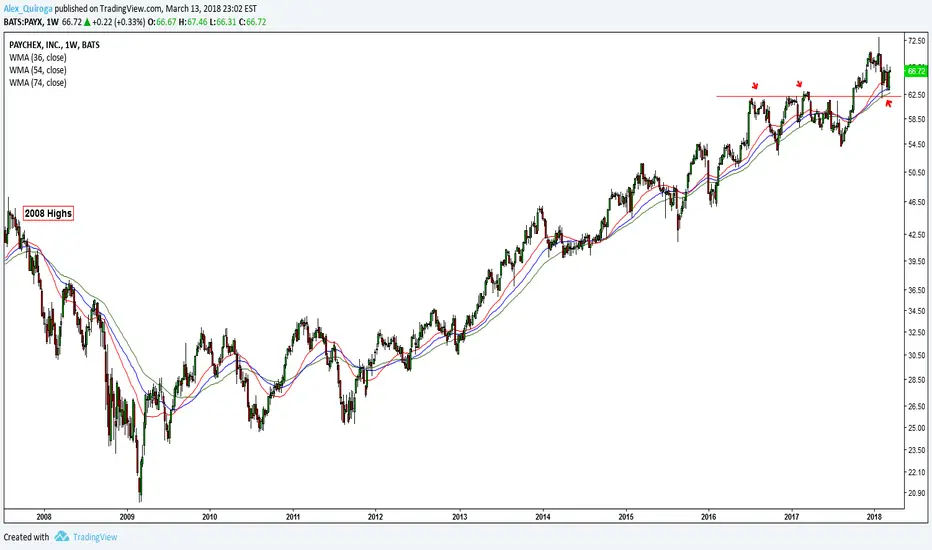Click the 32.50 price axis label

coord(917,332)
